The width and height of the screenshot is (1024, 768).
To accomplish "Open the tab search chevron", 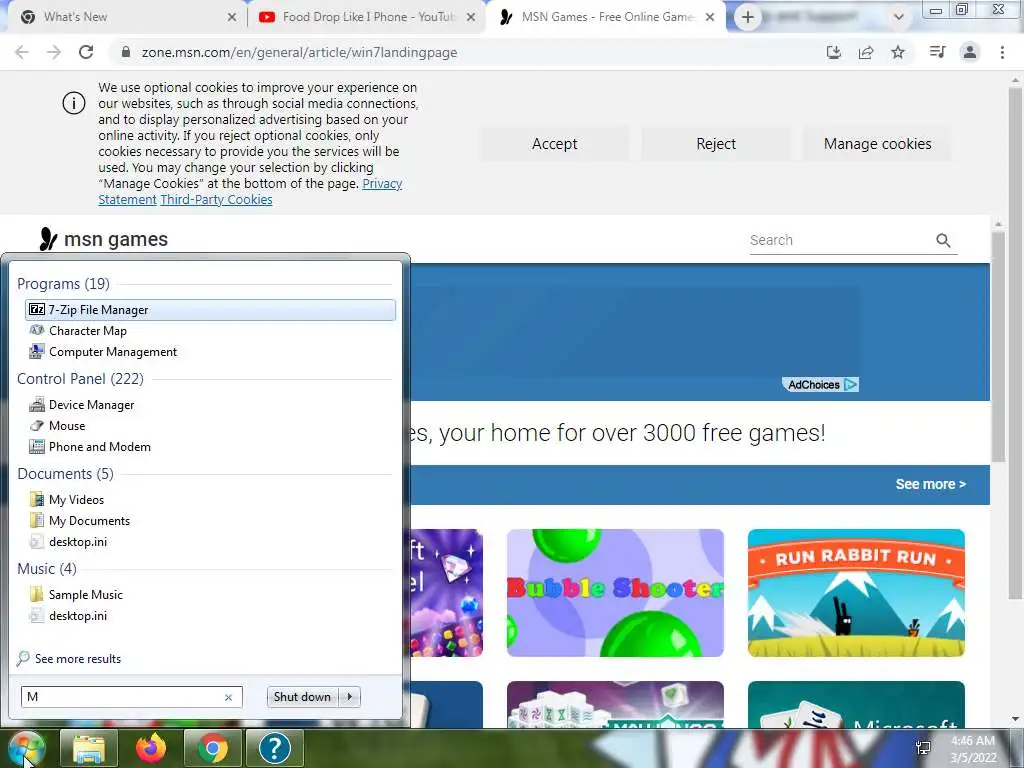I will click(899, 17).
